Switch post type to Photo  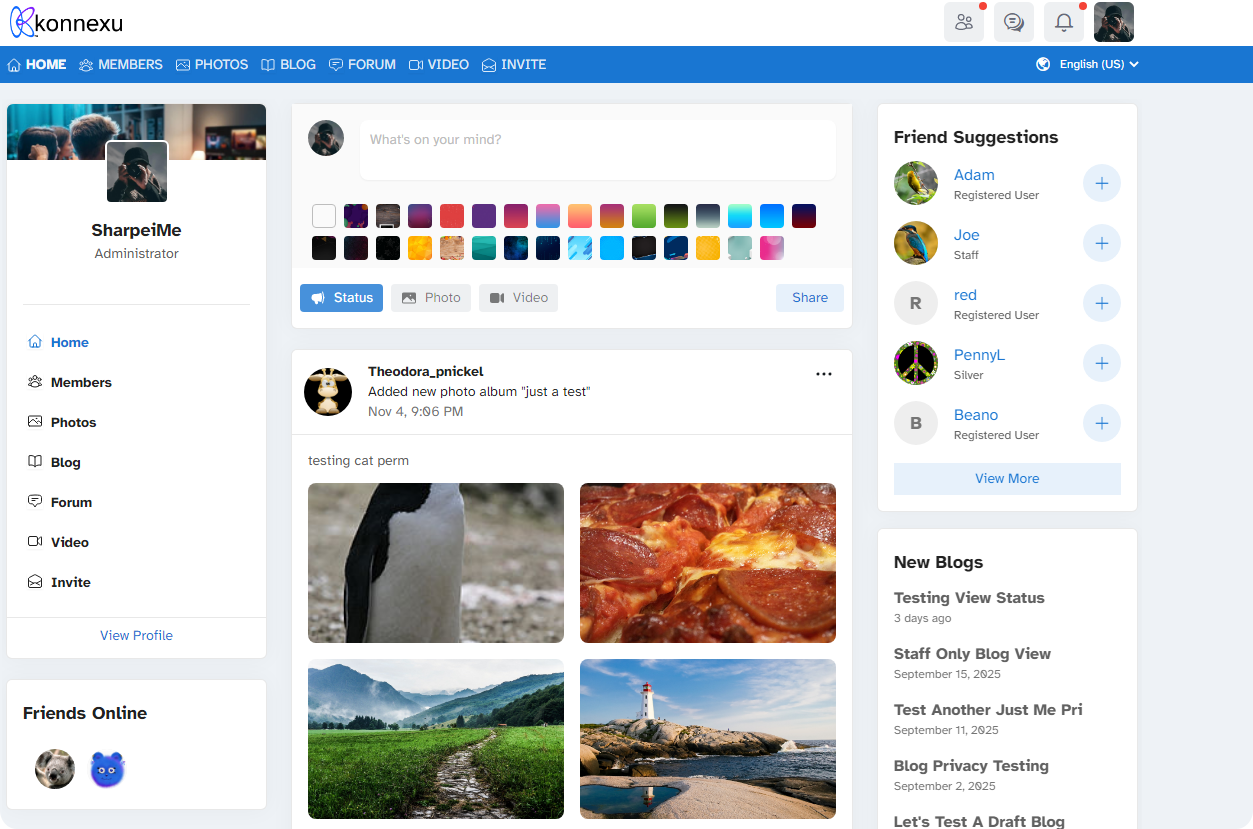tap(430, 298)
